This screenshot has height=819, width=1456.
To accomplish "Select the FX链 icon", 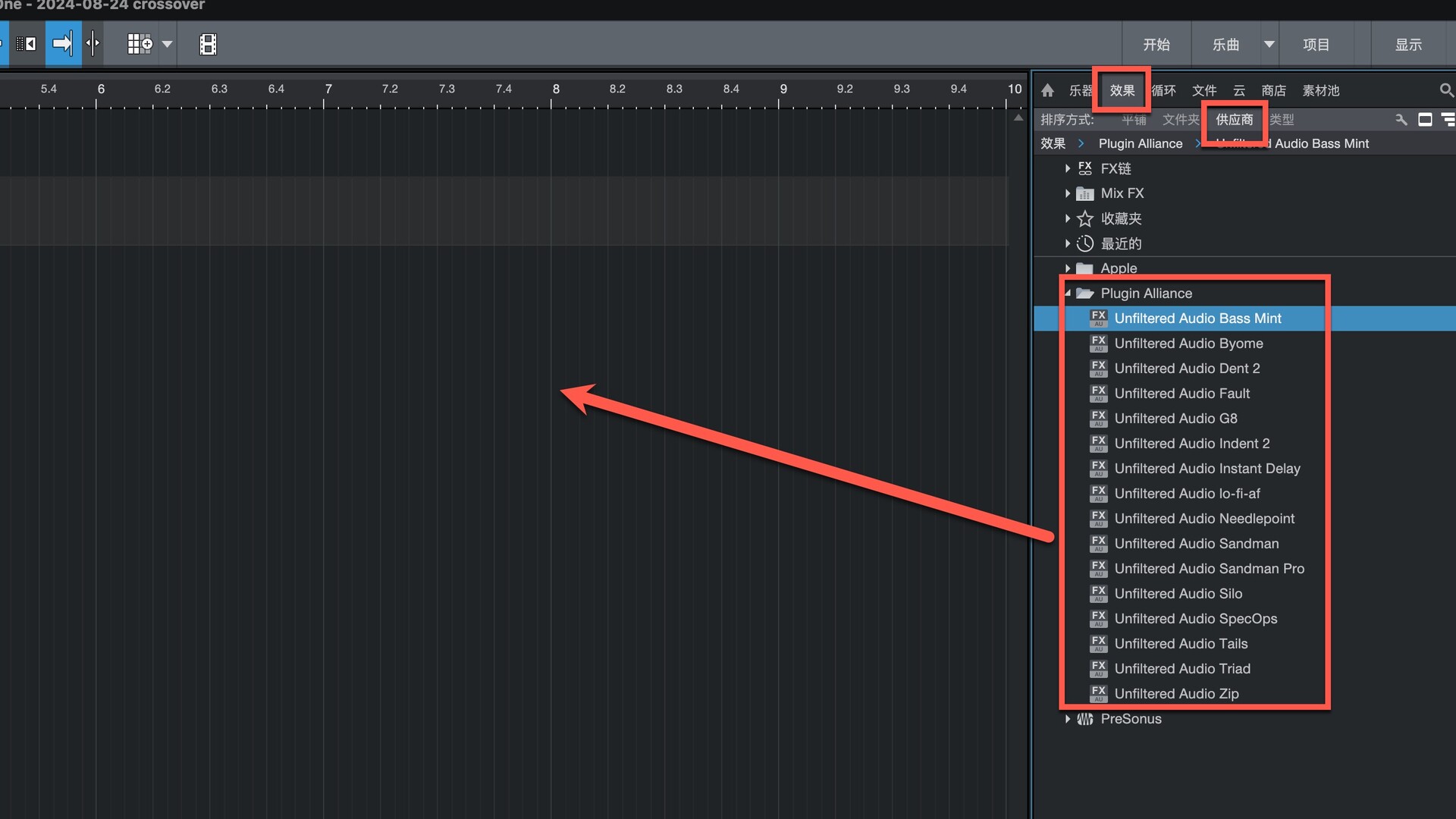I will 1085,168.
